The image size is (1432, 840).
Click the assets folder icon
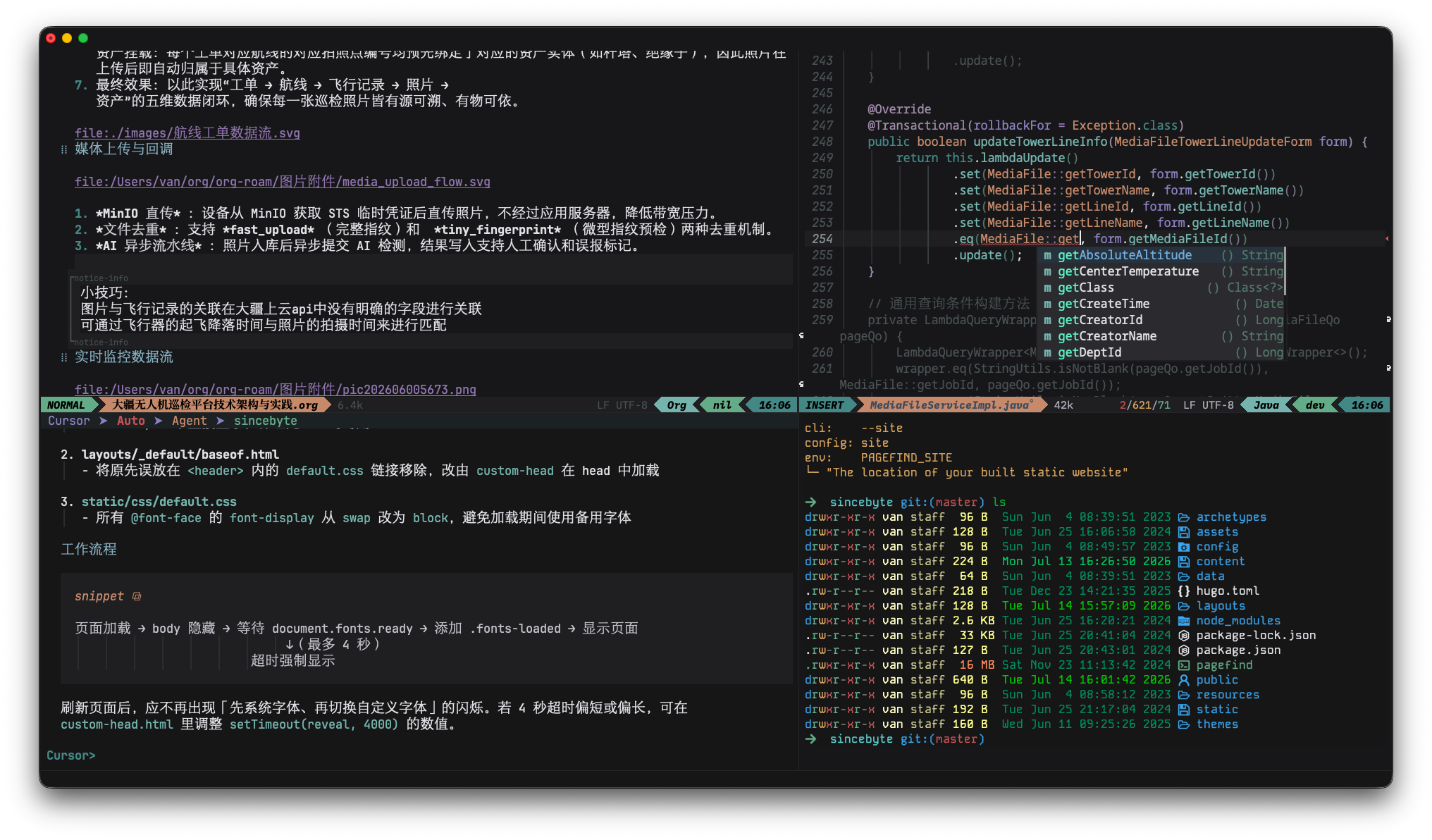[1184, 532]
